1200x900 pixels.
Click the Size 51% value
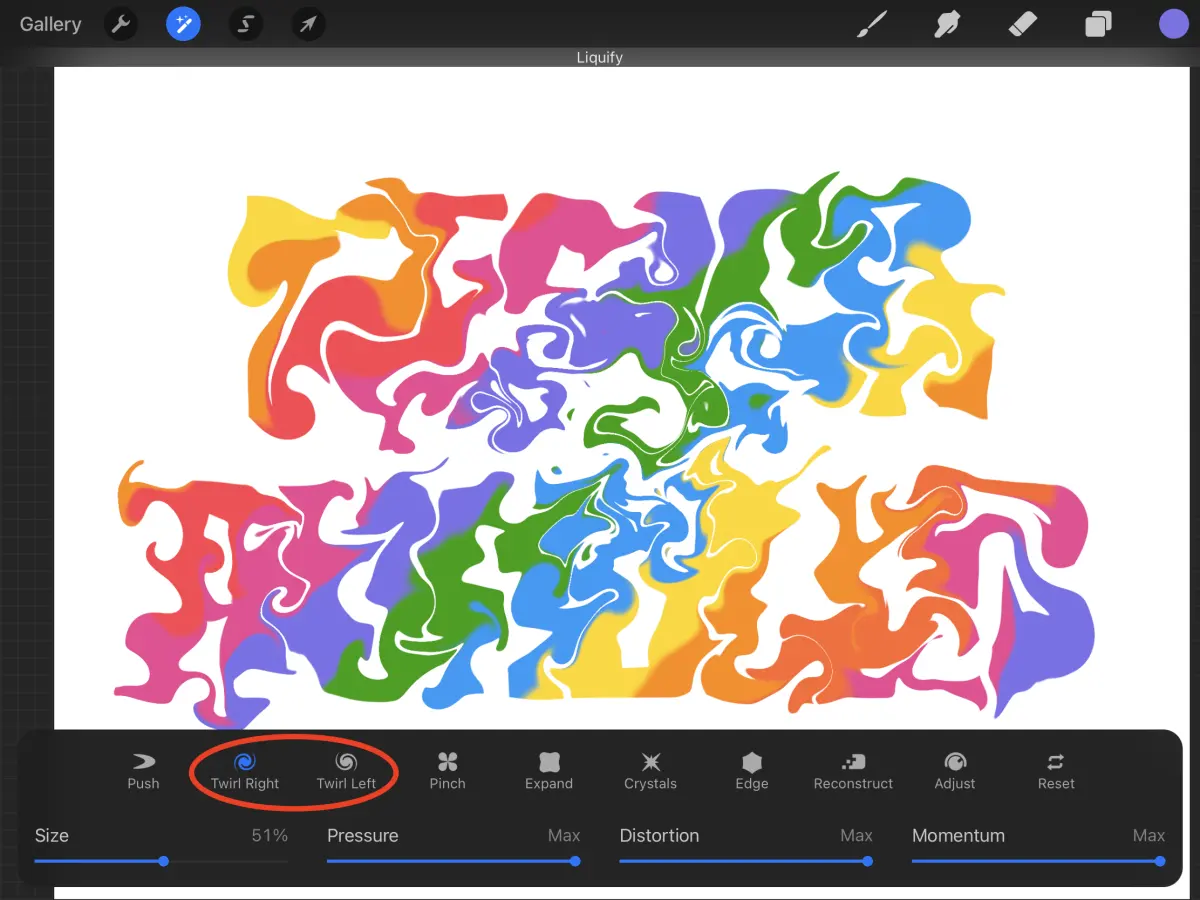click(270, 835)
